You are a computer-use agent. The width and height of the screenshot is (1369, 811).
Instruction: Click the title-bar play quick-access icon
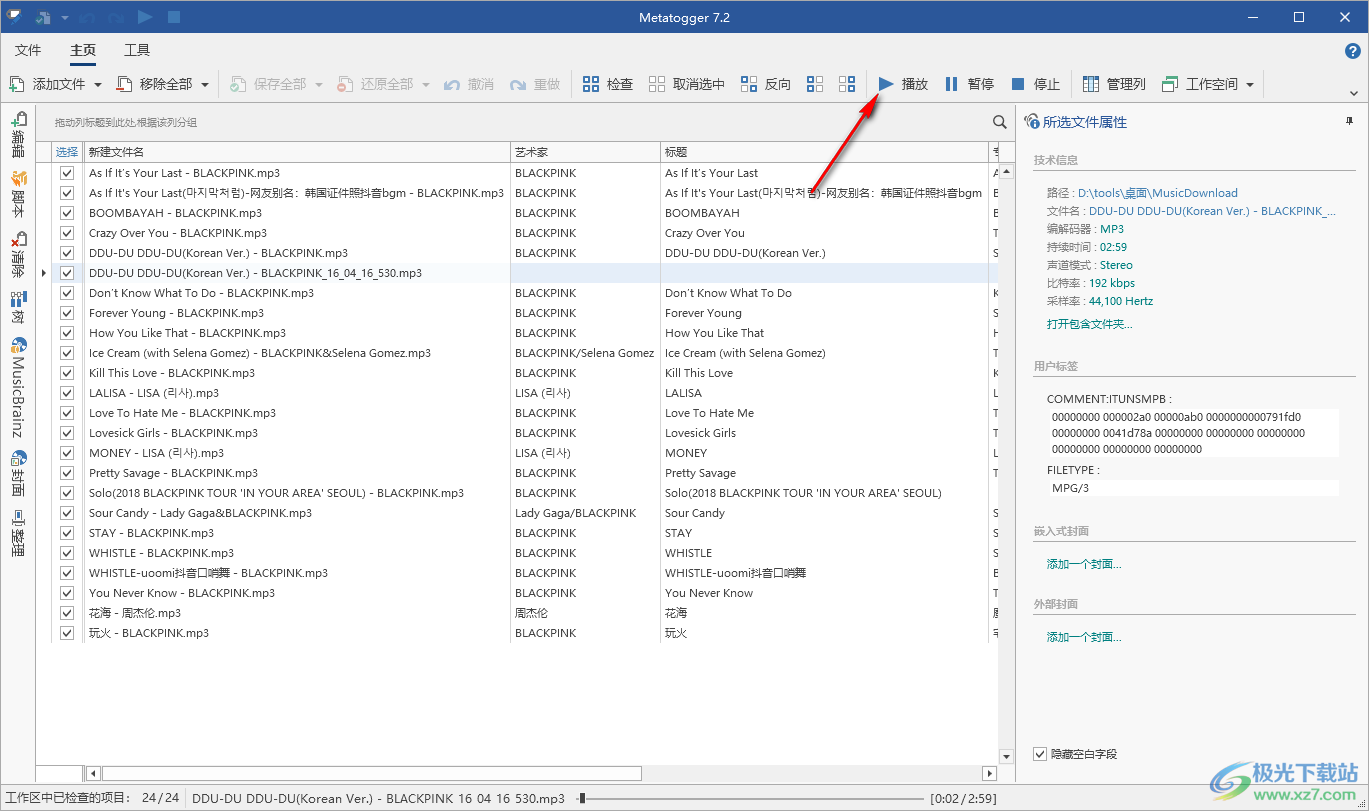pos(145,17)
